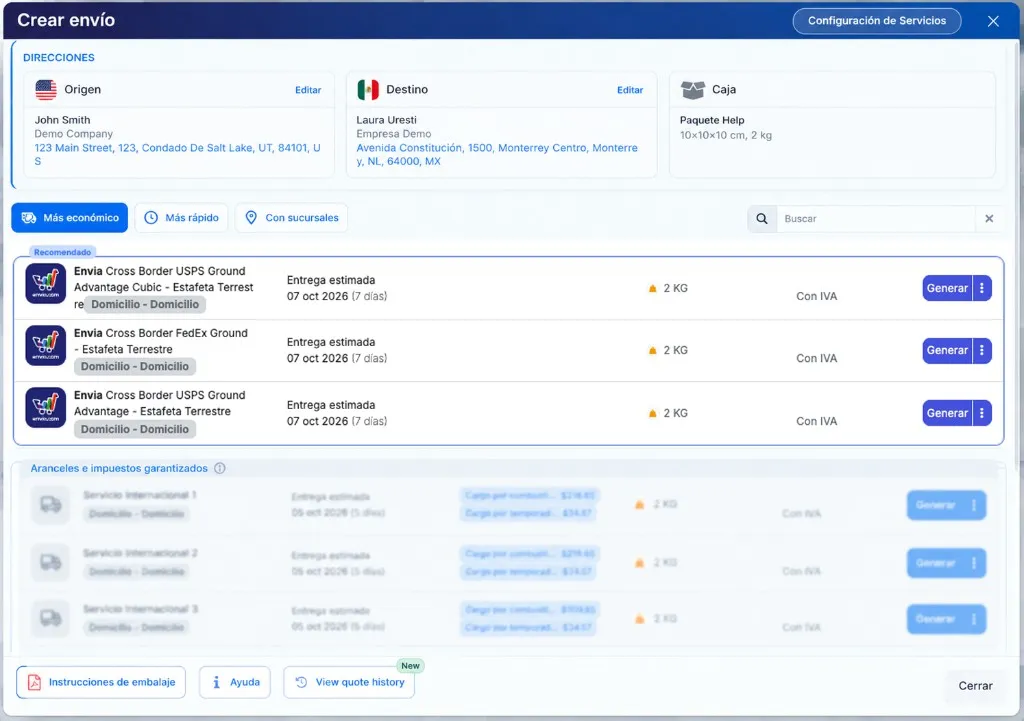Image resolution: width=1024 pixels, height=721 pixels.
Task: Click the Ayuda button
Action: pyautogui.click(x=235, y=682)
